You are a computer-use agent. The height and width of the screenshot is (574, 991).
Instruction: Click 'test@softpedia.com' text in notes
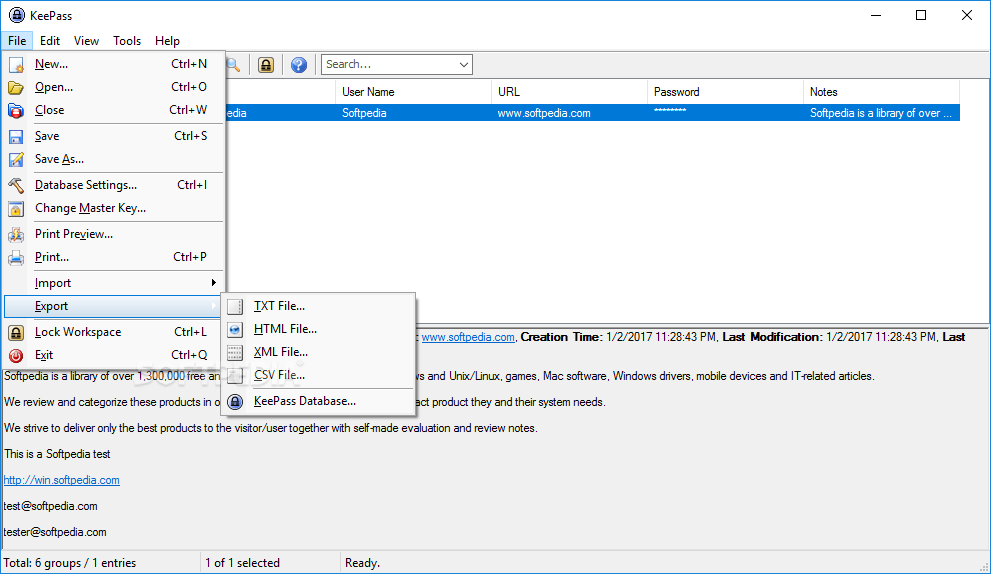point(51,506)
